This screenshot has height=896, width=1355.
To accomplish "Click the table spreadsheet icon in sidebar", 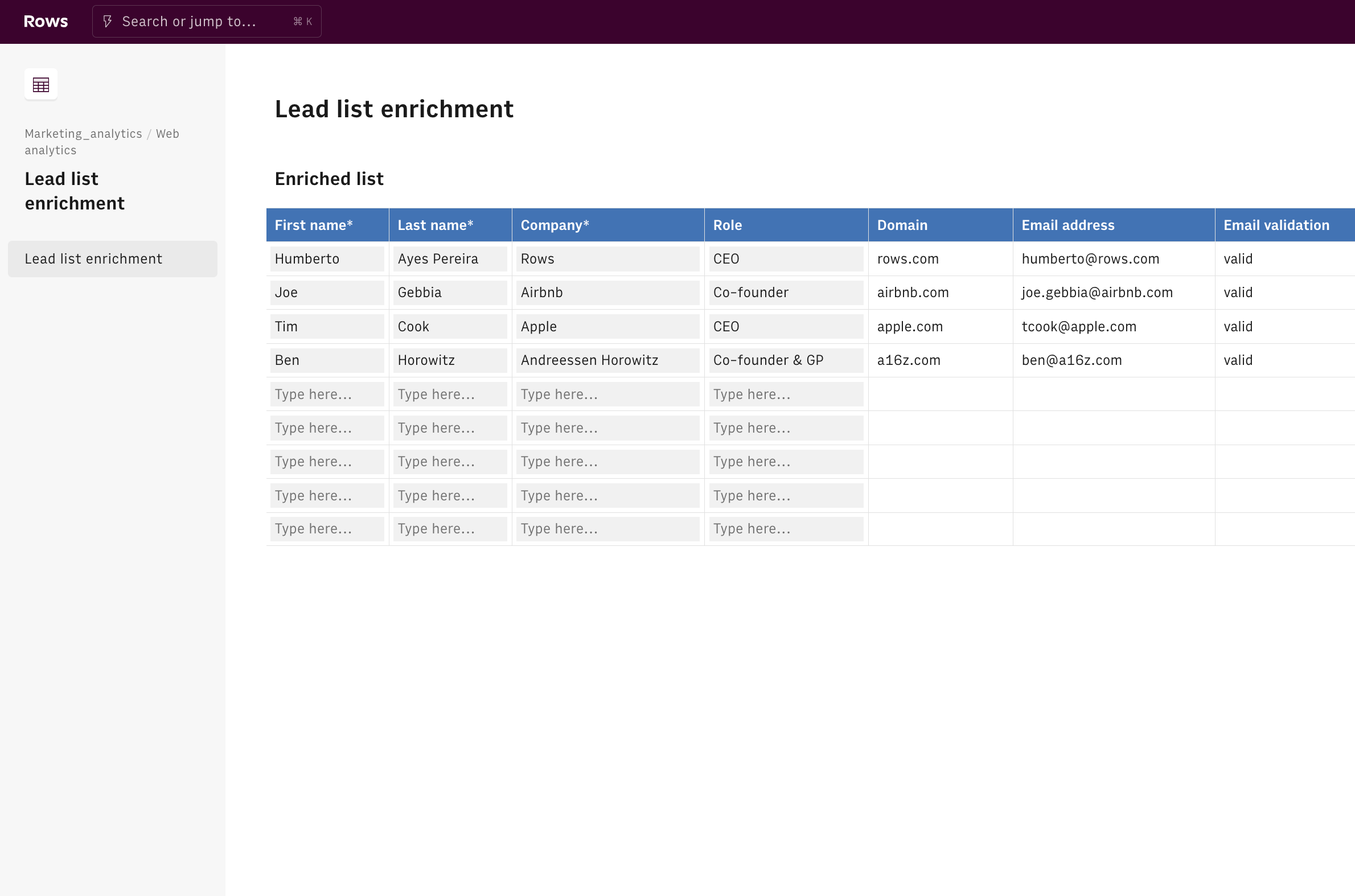I will [x=40, y=85].
